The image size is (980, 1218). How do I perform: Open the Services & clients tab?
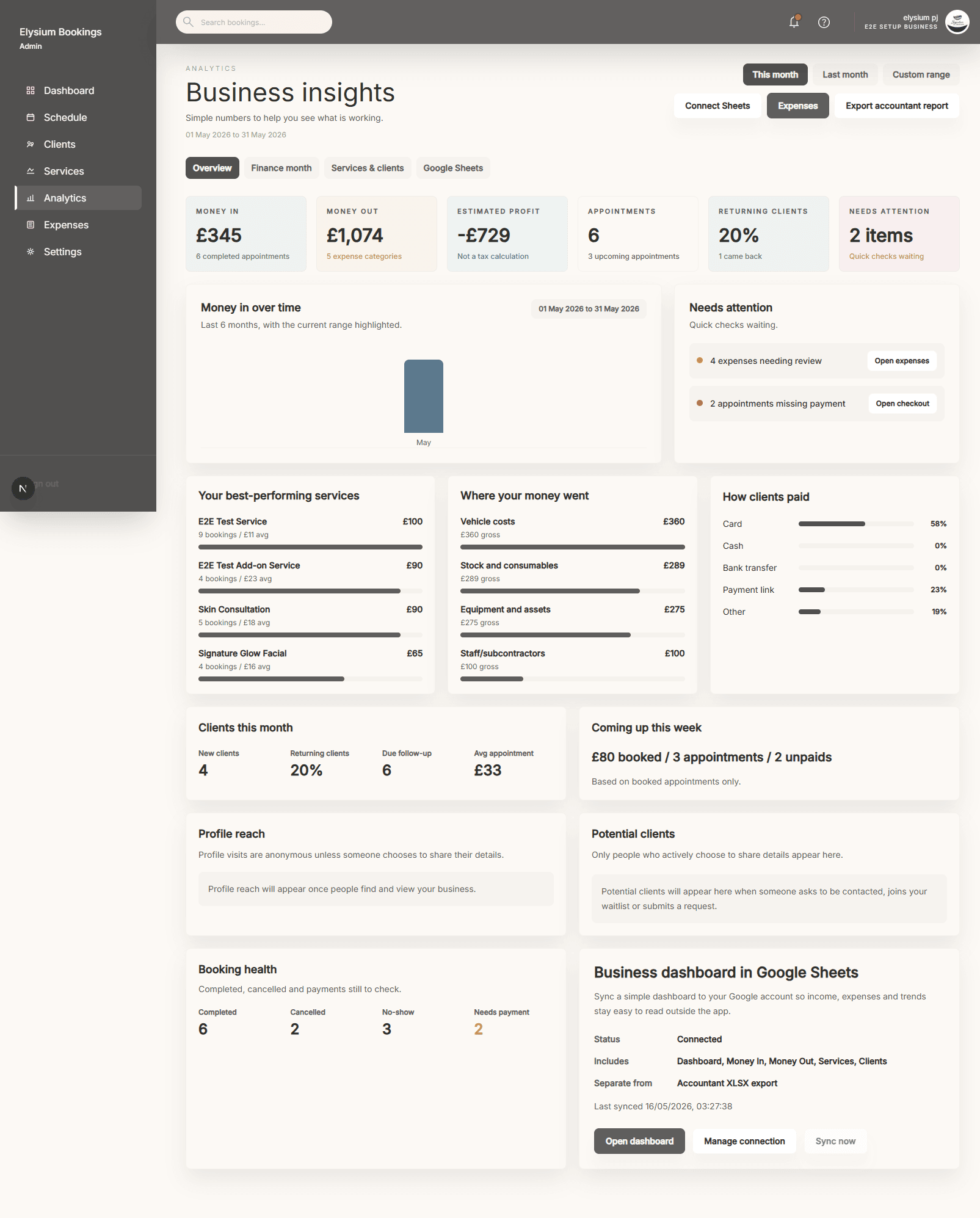coord(368,168)
